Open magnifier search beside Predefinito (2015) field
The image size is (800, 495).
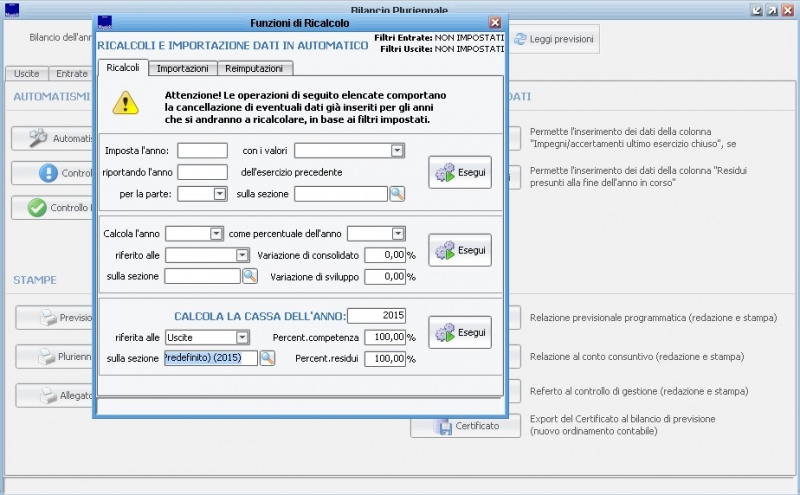(267, 358)
